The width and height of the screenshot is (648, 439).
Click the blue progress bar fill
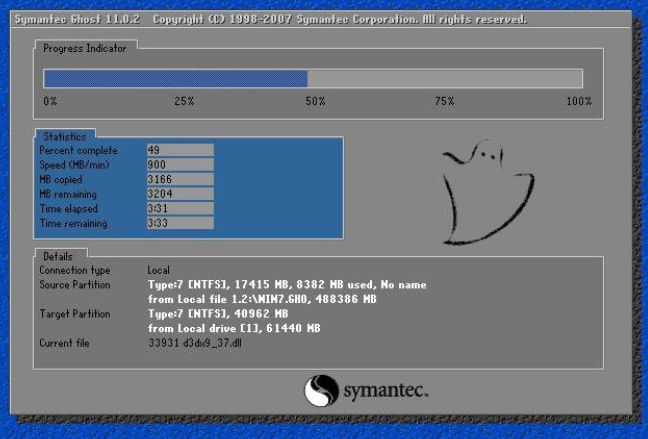tap(176, 79)
